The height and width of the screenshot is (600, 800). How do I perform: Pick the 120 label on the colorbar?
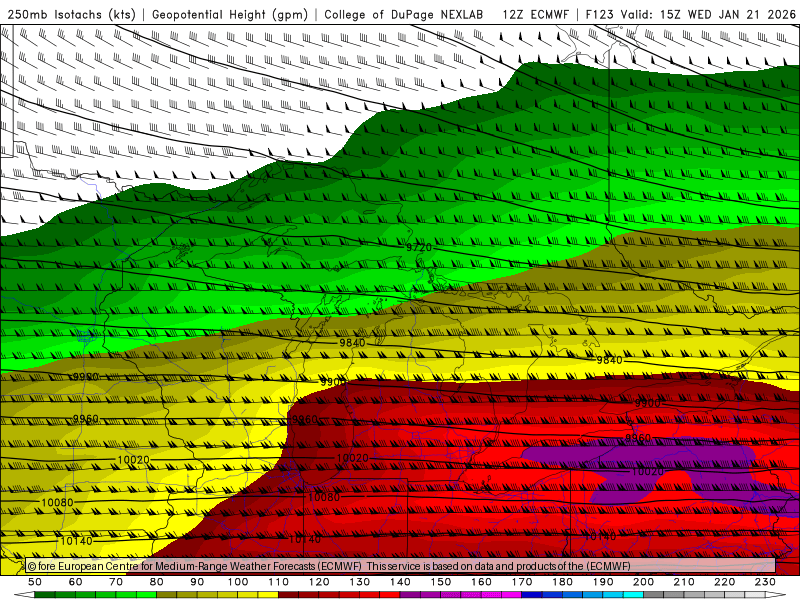click(319, 582)
